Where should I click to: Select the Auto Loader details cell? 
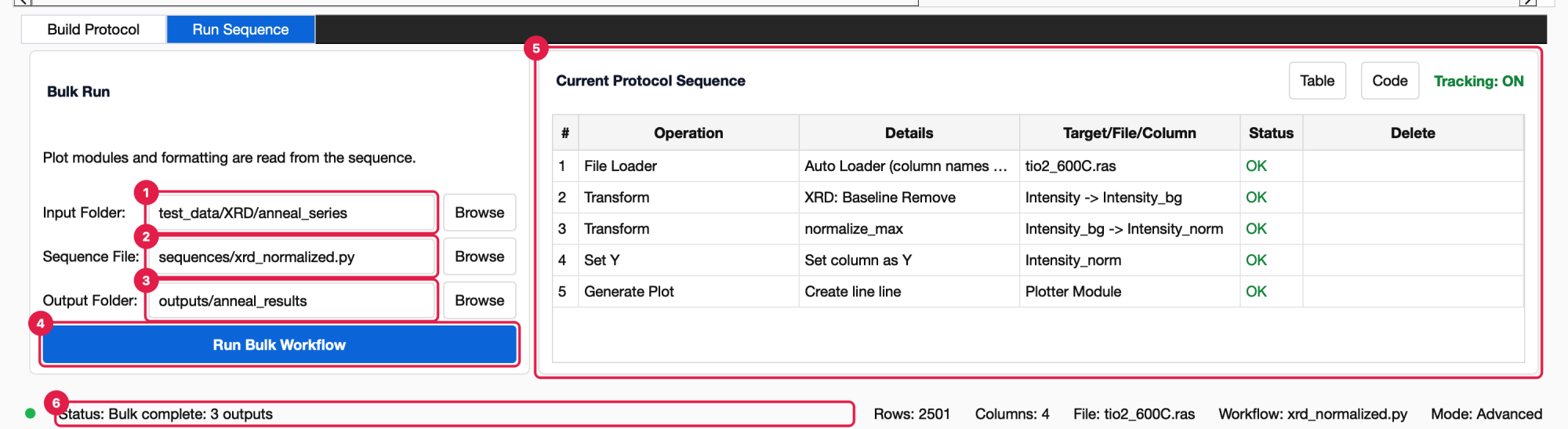[x=909, y=166]
